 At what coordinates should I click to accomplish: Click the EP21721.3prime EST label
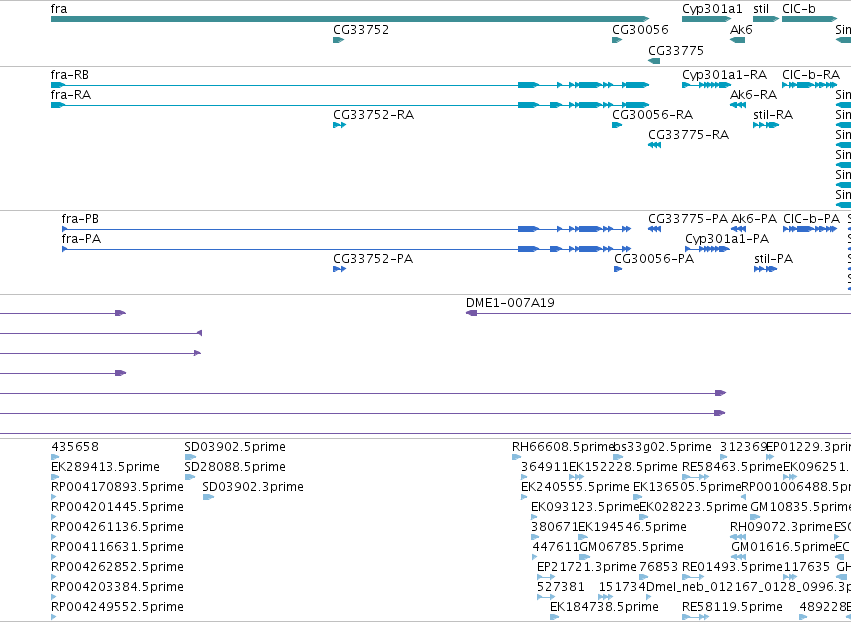pos(587,568)
